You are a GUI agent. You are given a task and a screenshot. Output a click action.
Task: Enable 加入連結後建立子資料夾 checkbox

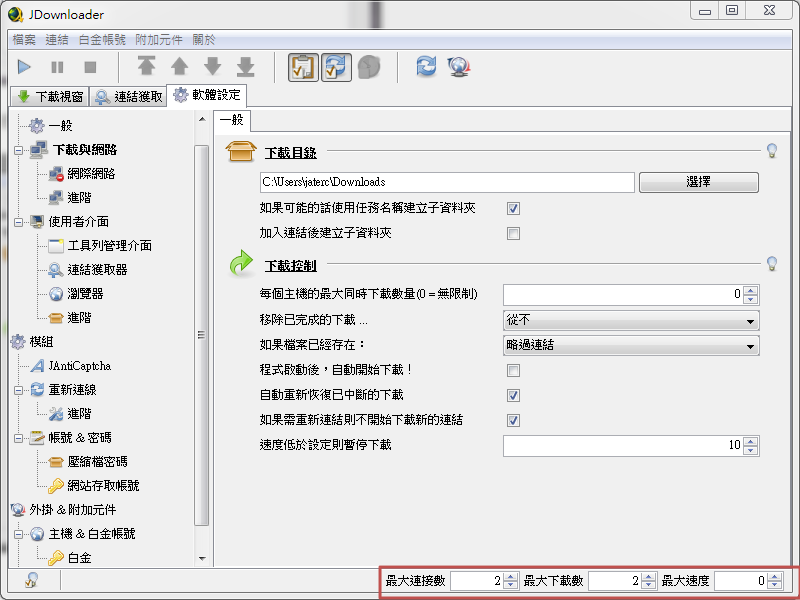coord(513,233)
